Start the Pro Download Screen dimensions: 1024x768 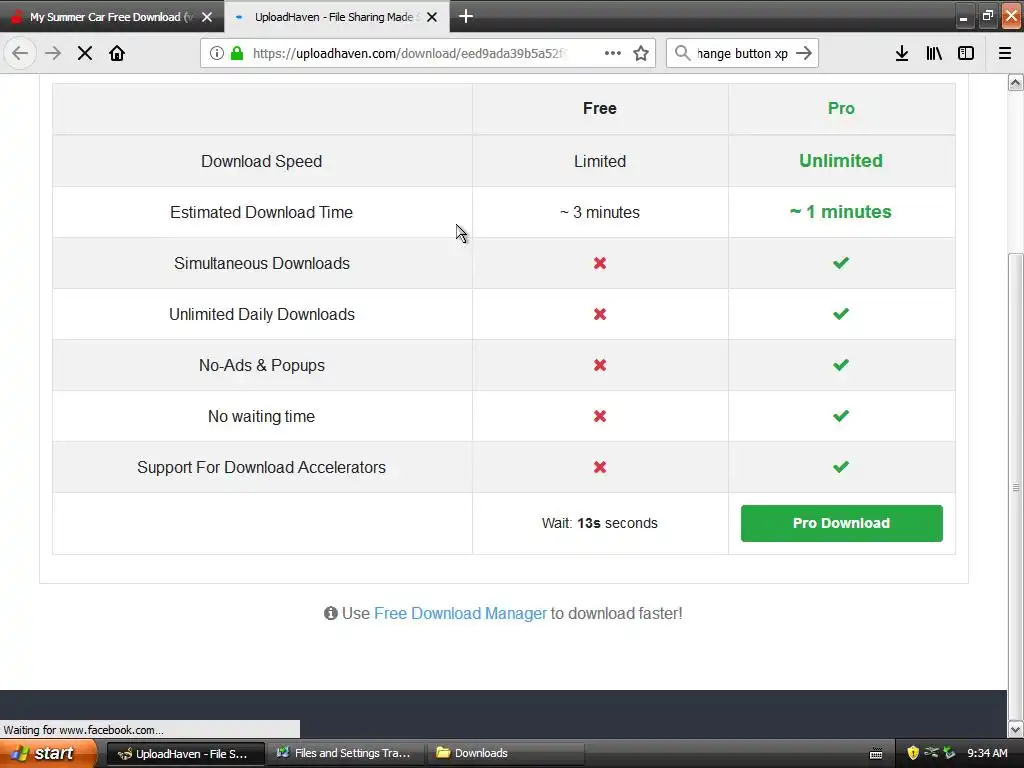click(841, 523)
